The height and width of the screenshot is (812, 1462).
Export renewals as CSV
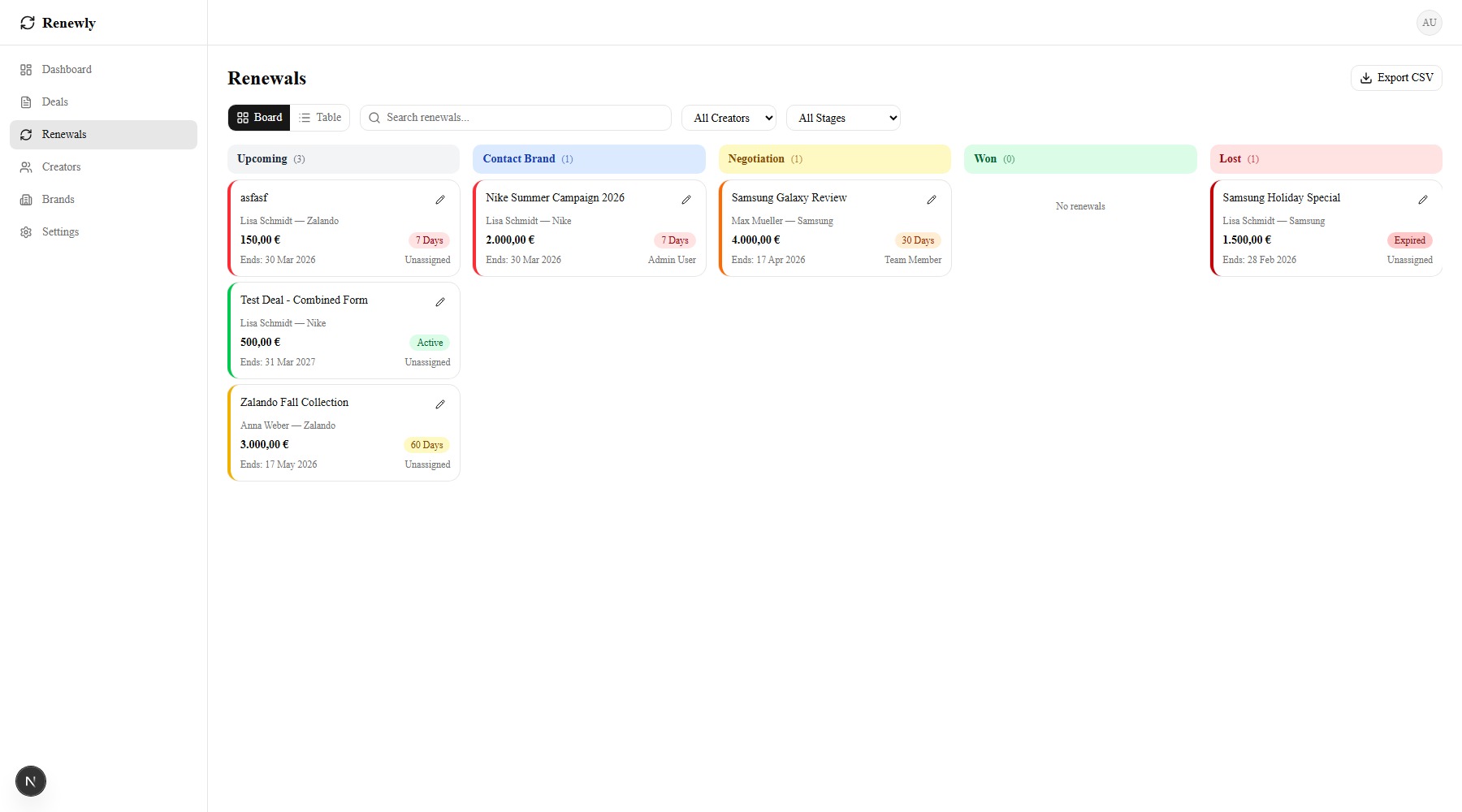pyautogui.click(x=1396, y=78)
